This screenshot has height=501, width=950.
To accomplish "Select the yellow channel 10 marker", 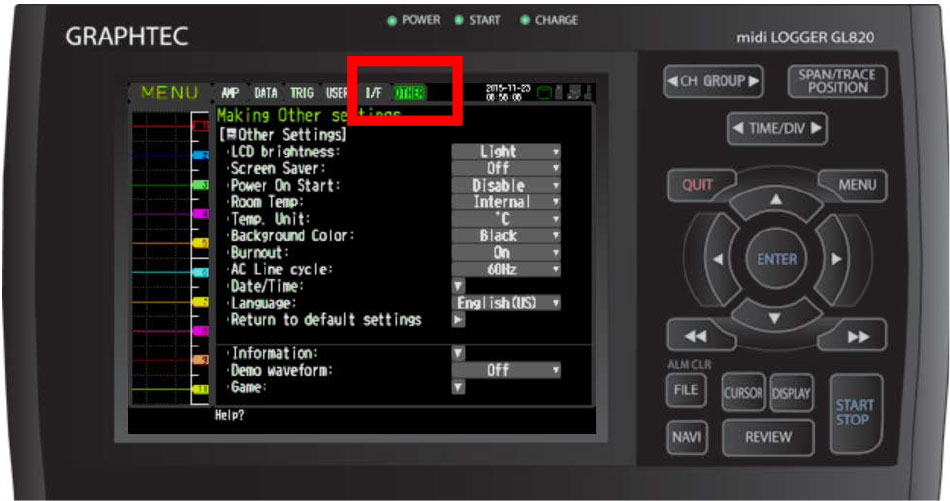I will pyautogui.click(x=201, y=389).
